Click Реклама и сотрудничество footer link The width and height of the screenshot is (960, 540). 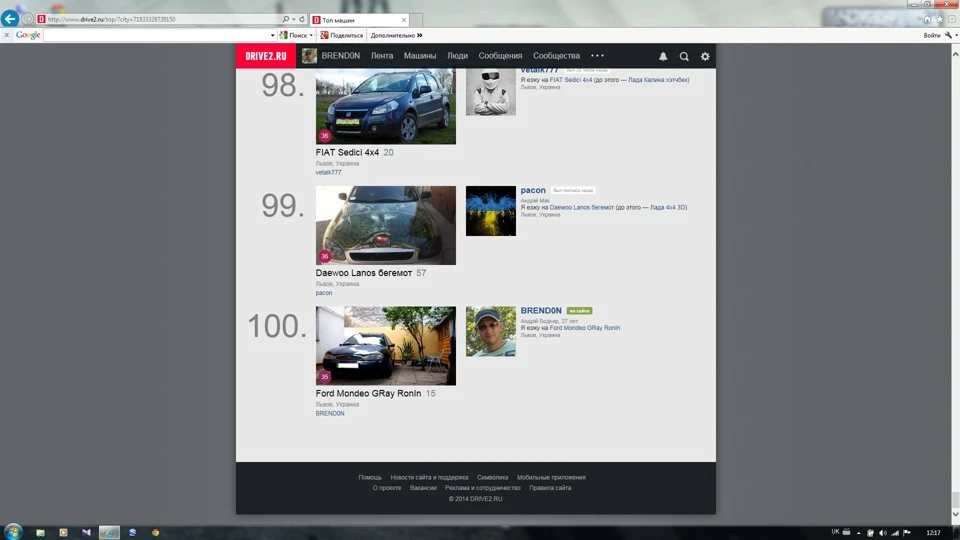click(x=482, y=488)
